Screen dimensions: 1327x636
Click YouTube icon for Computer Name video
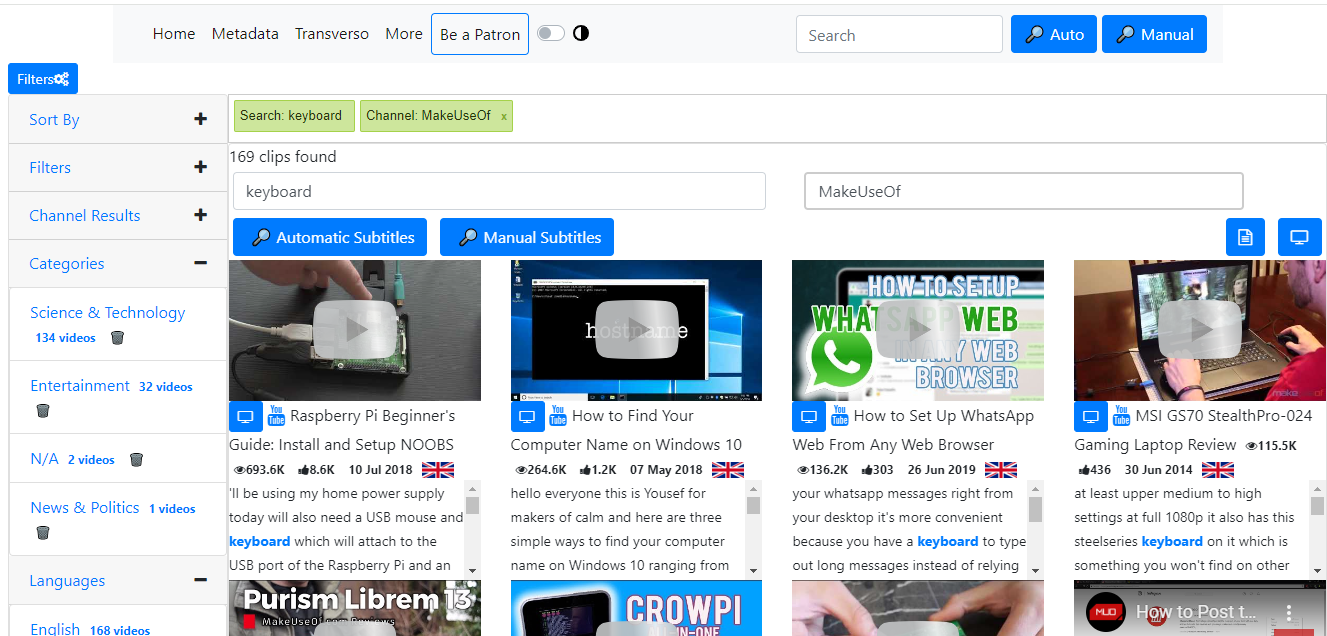pyautogui.click(x=558, y=415)
